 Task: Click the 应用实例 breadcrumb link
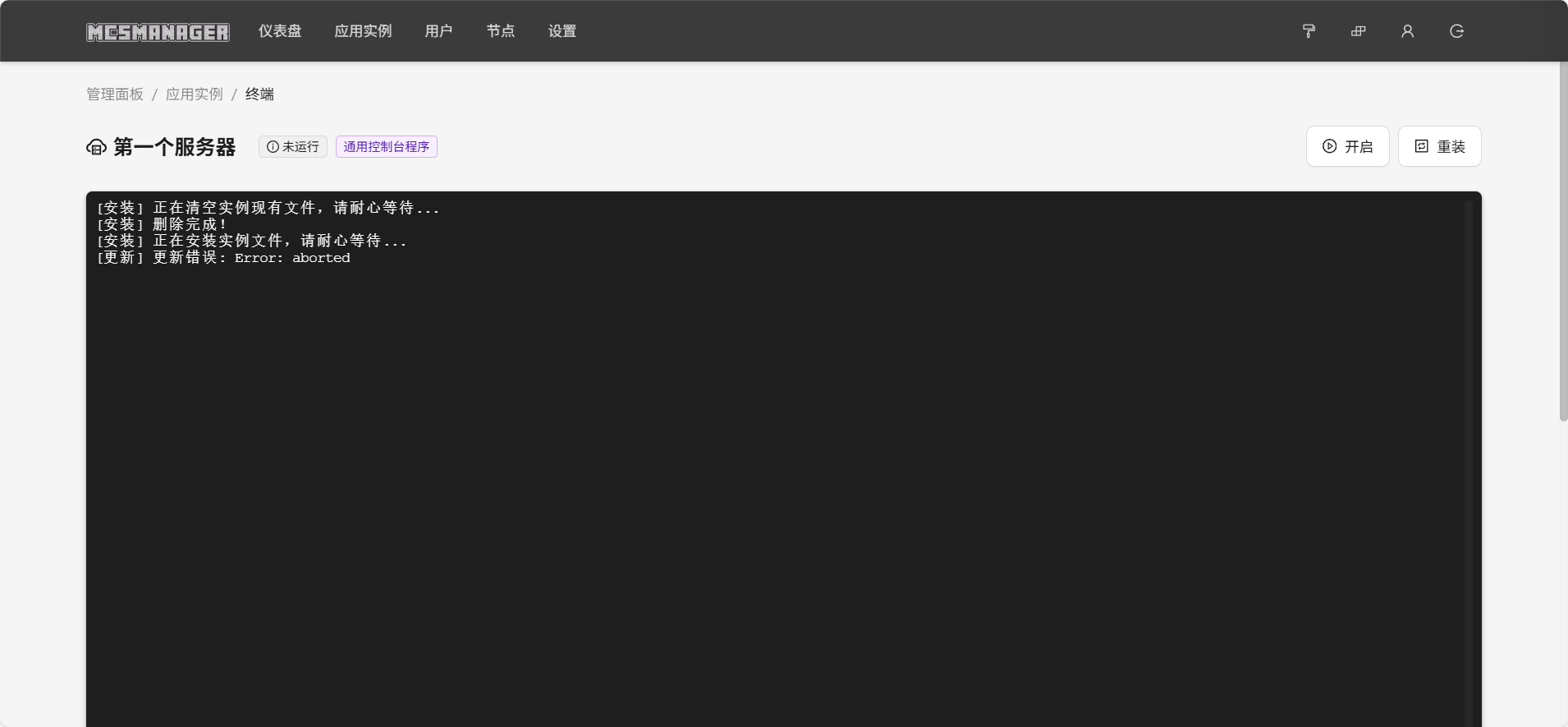click(x=195, y=94)
